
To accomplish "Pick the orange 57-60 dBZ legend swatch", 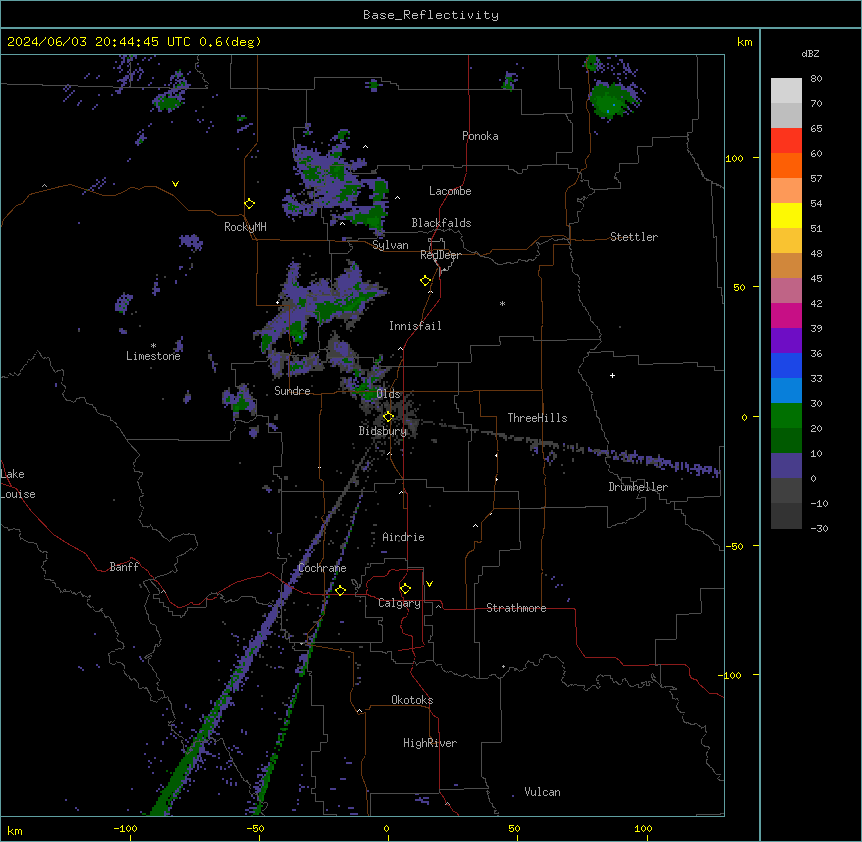I will [786, 165].
